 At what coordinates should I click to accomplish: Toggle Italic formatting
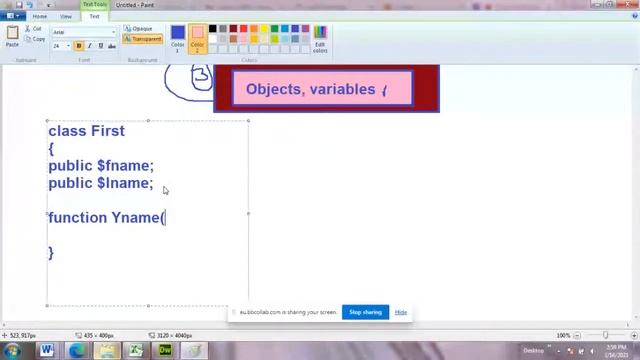pyautogui.click(x=90, y=46)
